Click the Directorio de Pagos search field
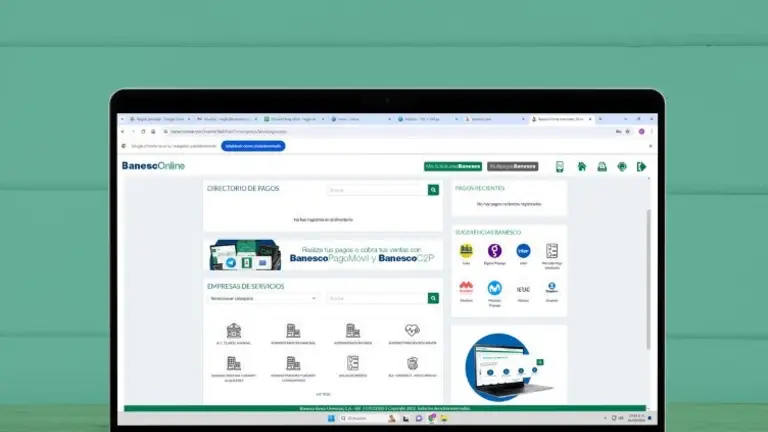The height and width of the screenshot is (432, 768). click(377, 189)
